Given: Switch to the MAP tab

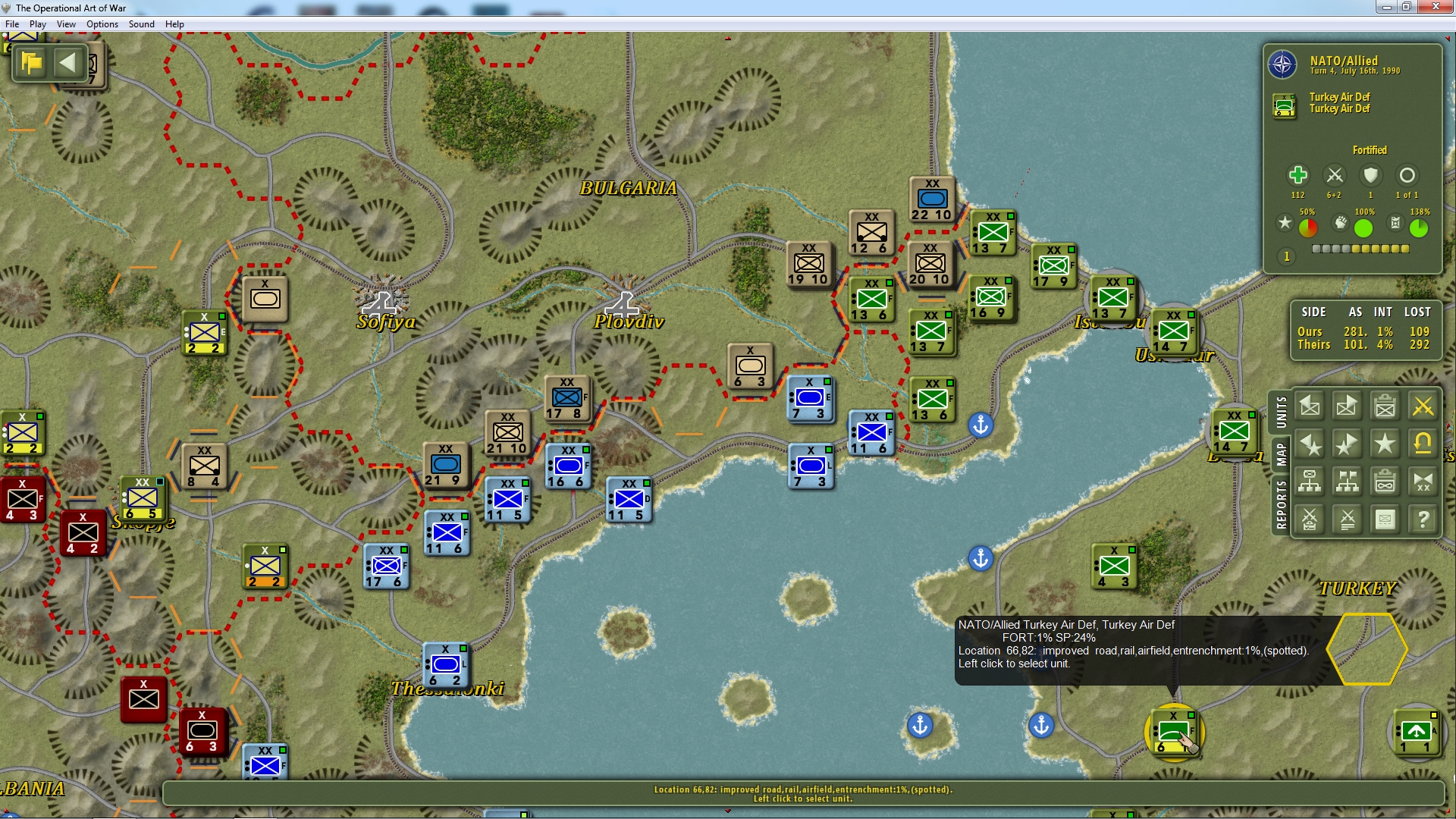Looking at the screenshot, I should coord(1281,454).
